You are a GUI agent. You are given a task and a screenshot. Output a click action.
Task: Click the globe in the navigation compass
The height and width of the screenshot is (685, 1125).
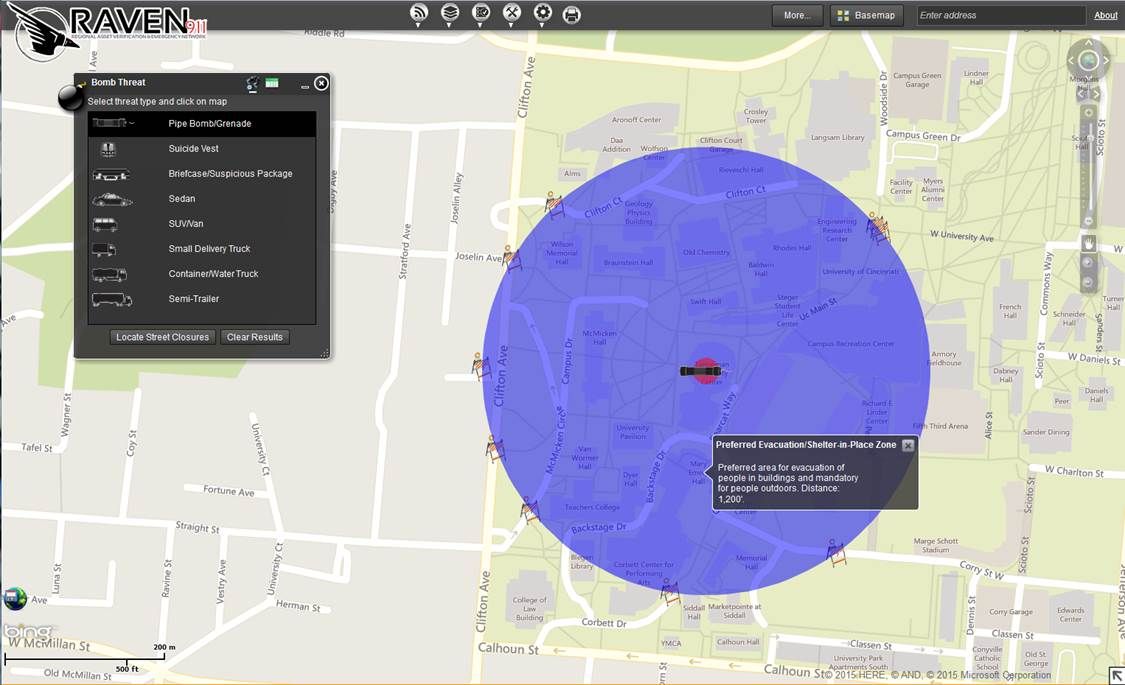(1088, 61)
